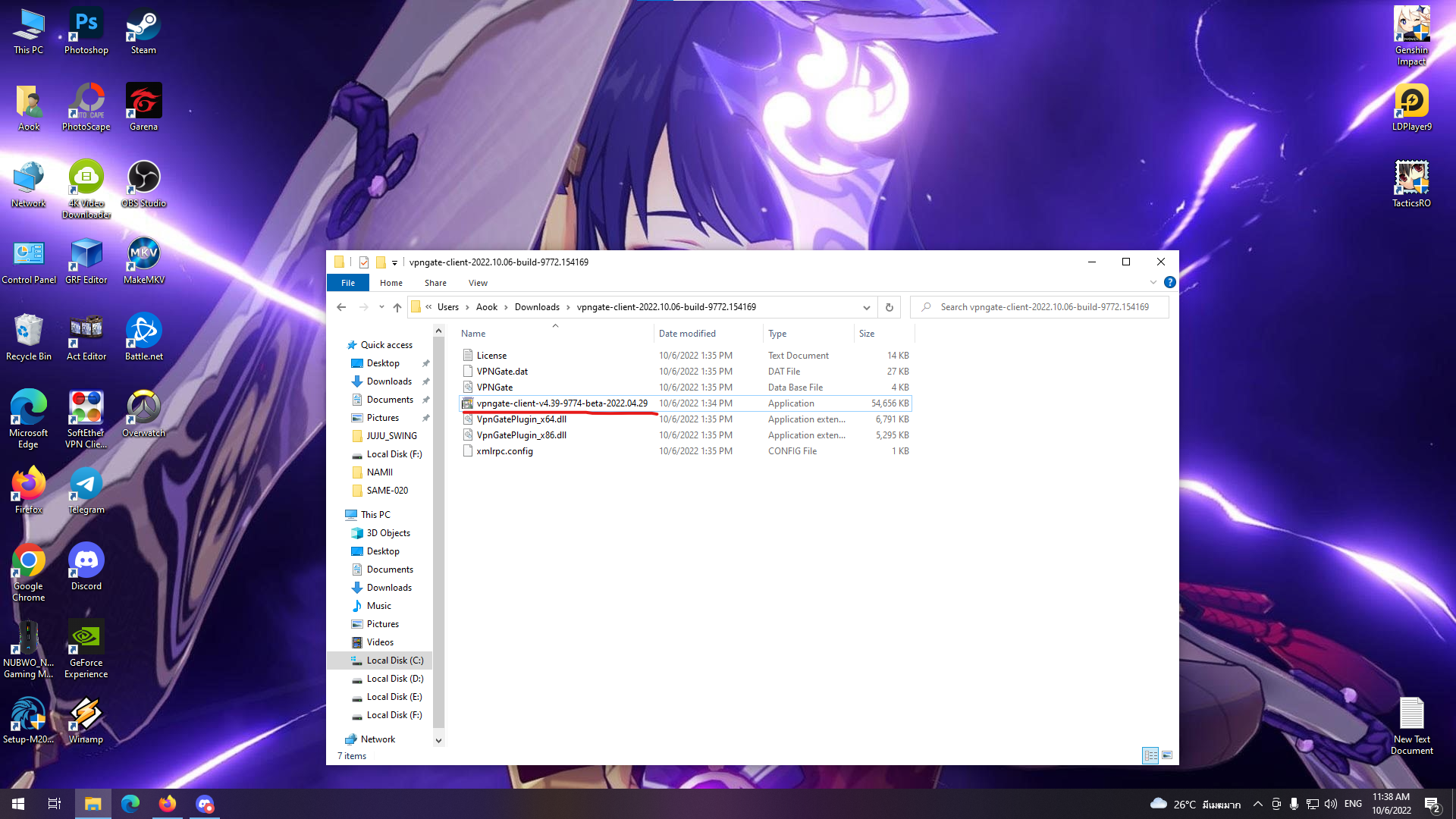Image resolution: width=1456 pixels, height=819 pixels.
Task: Click Downloads in the address breadcrumb
Action: pyautogui.click(x=537, y=307)
